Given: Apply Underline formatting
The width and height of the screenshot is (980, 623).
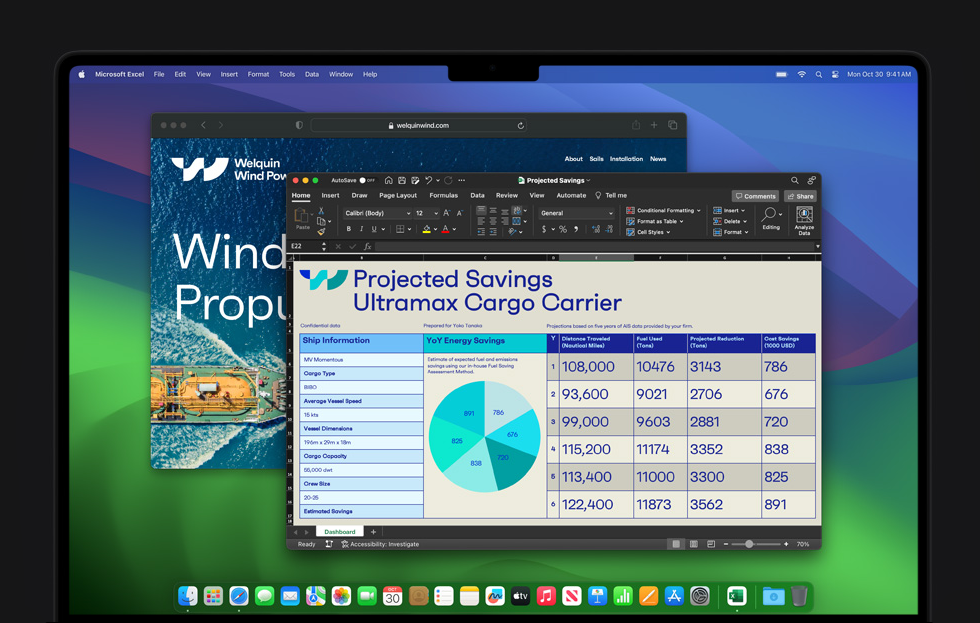Looking at the screenshot, I should click(374, 229).
